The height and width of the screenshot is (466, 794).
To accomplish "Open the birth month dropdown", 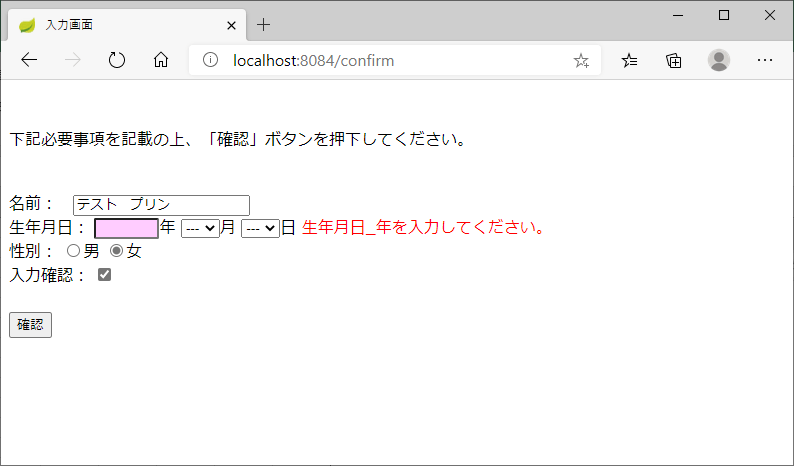I will coord(201,228).
